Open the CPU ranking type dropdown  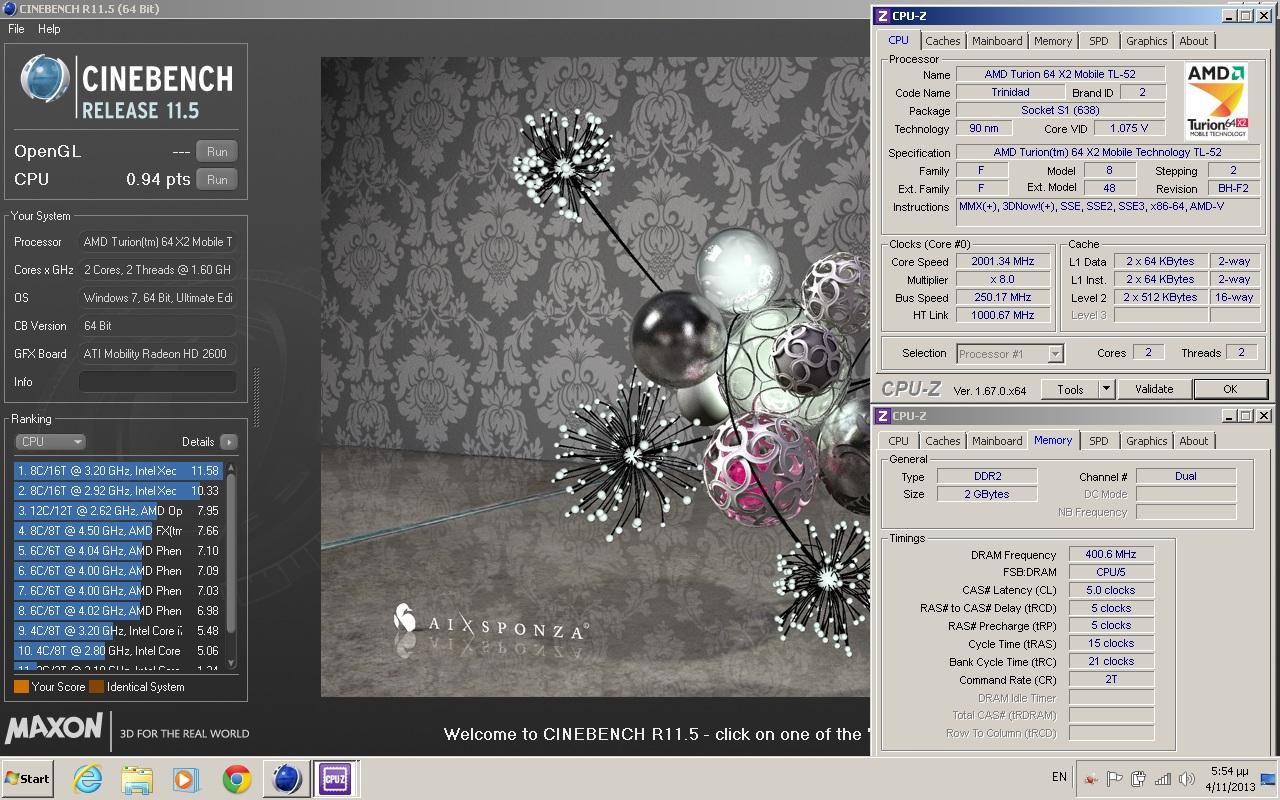pyautogui.click(x=50, y=442)
